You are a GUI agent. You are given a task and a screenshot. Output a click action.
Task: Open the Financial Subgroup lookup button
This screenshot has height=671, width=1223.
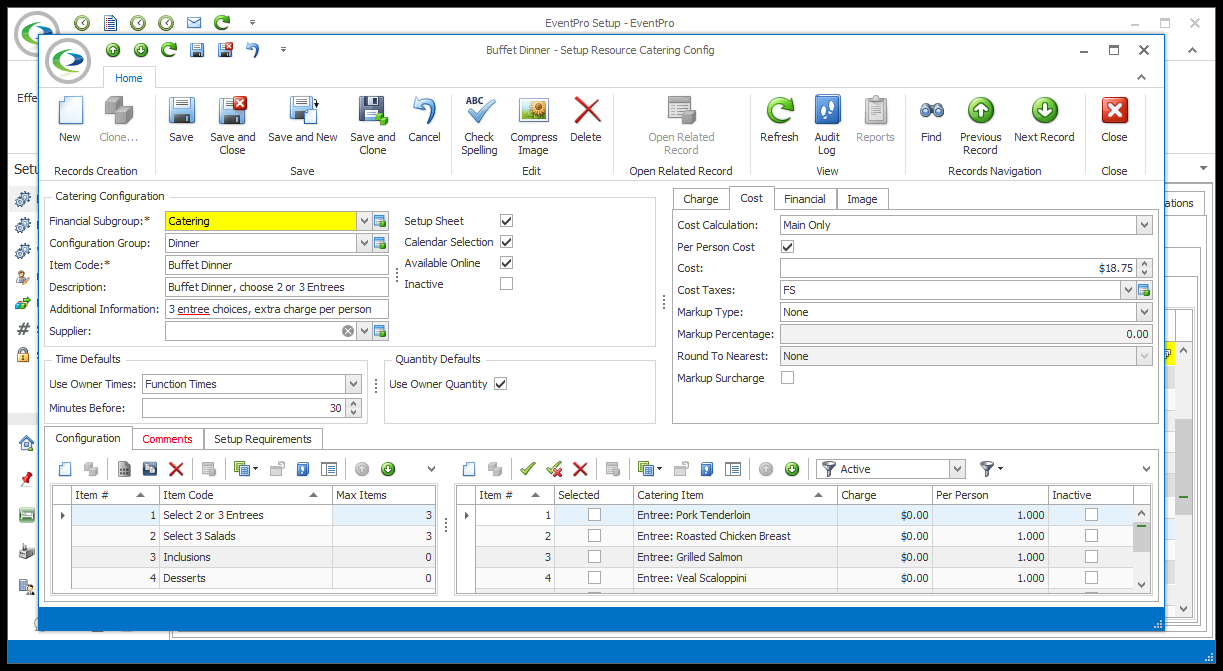coord(380,221)
